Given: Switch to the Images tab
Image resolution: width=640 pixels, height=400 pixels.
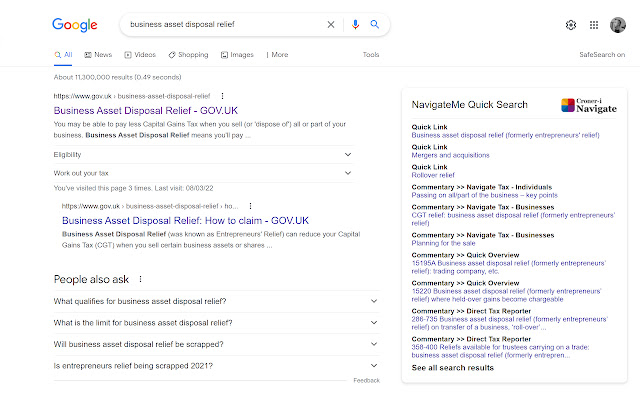Looking at the screenshot, I should pyautogui.click(x=237, y=55).
